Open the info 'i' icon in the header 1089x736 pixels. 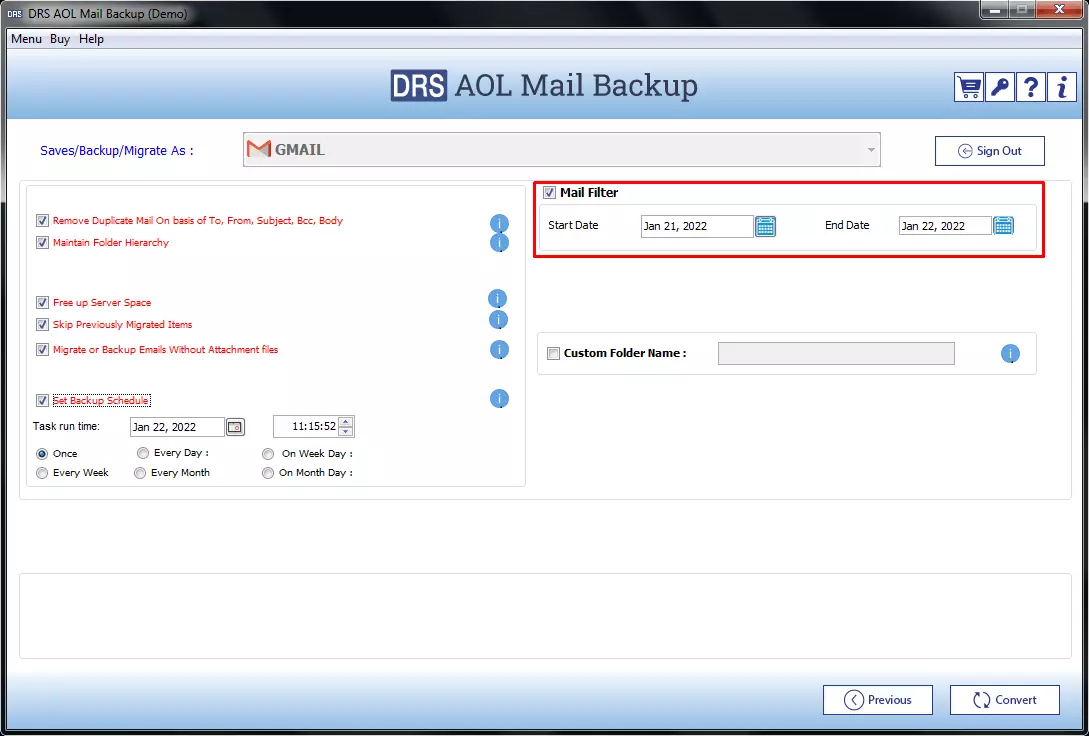(x=1061, y=87)
